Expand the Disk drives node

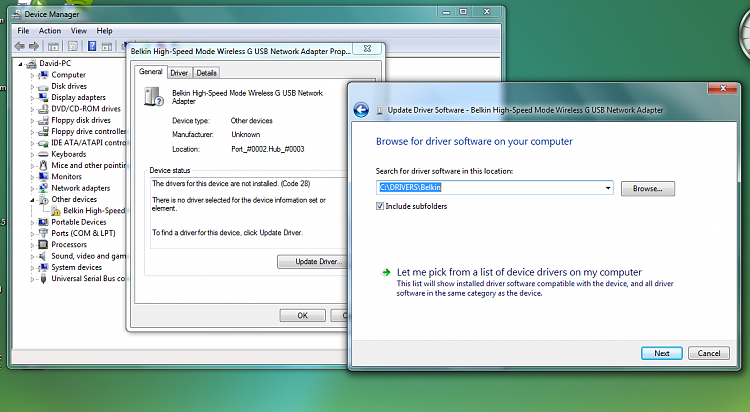click(x=33, y=87)
